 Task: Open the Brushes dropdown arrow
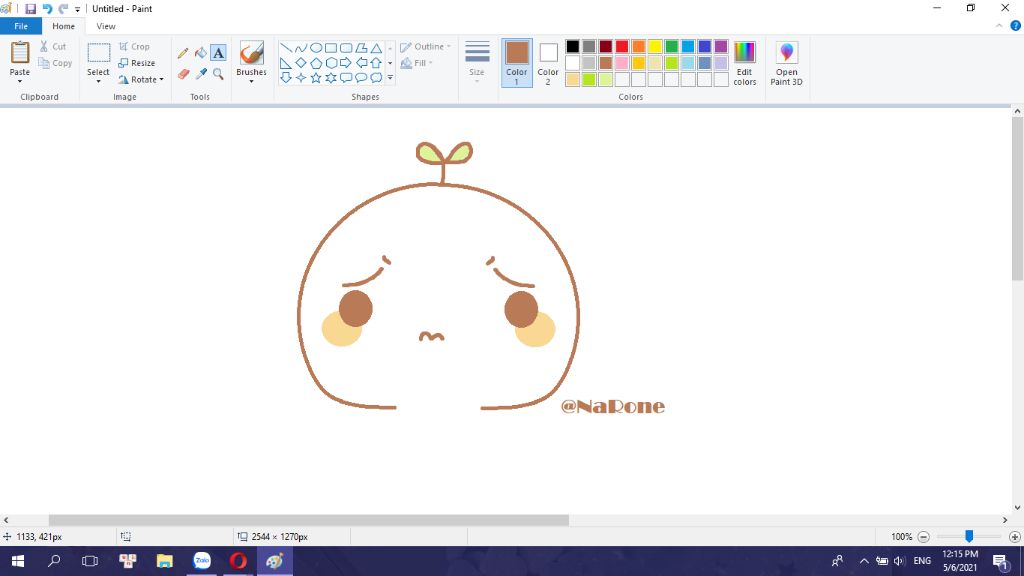[251, 82]
